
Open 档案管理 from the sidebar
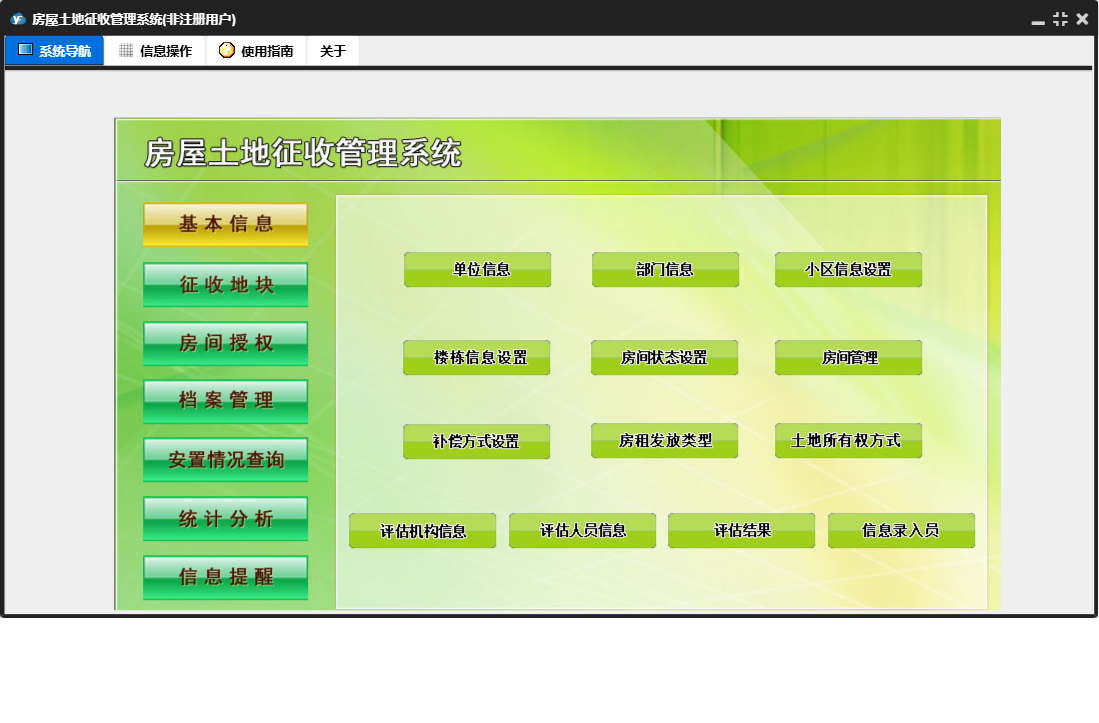click(226, 401)
